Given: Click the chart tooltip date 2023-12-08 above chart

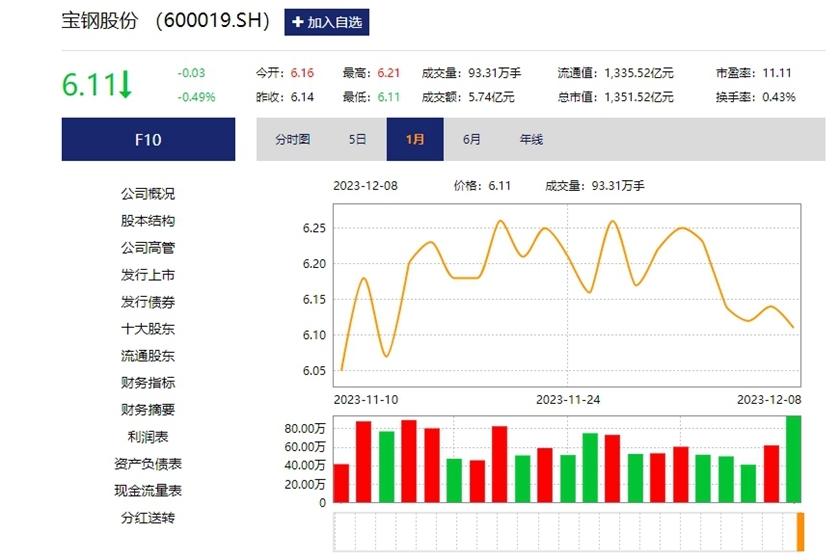Looking at the screenshot, I should coord(365,186).
